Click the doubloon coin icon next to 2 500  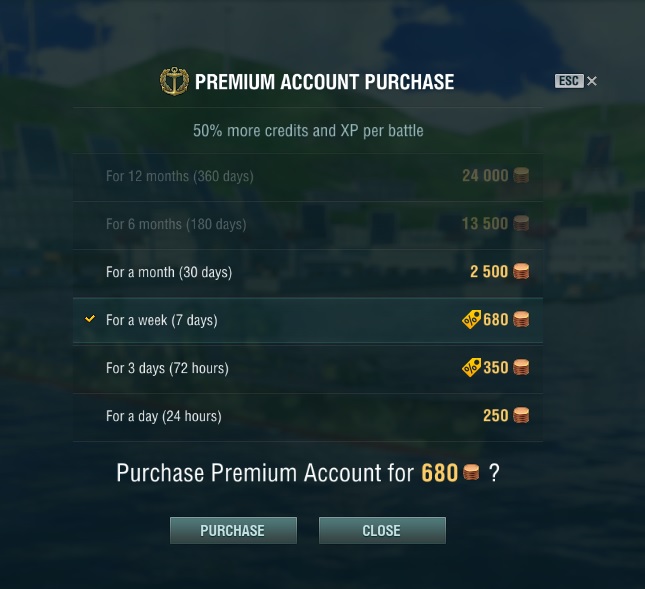pyautogui.click(x=521, y=271)
